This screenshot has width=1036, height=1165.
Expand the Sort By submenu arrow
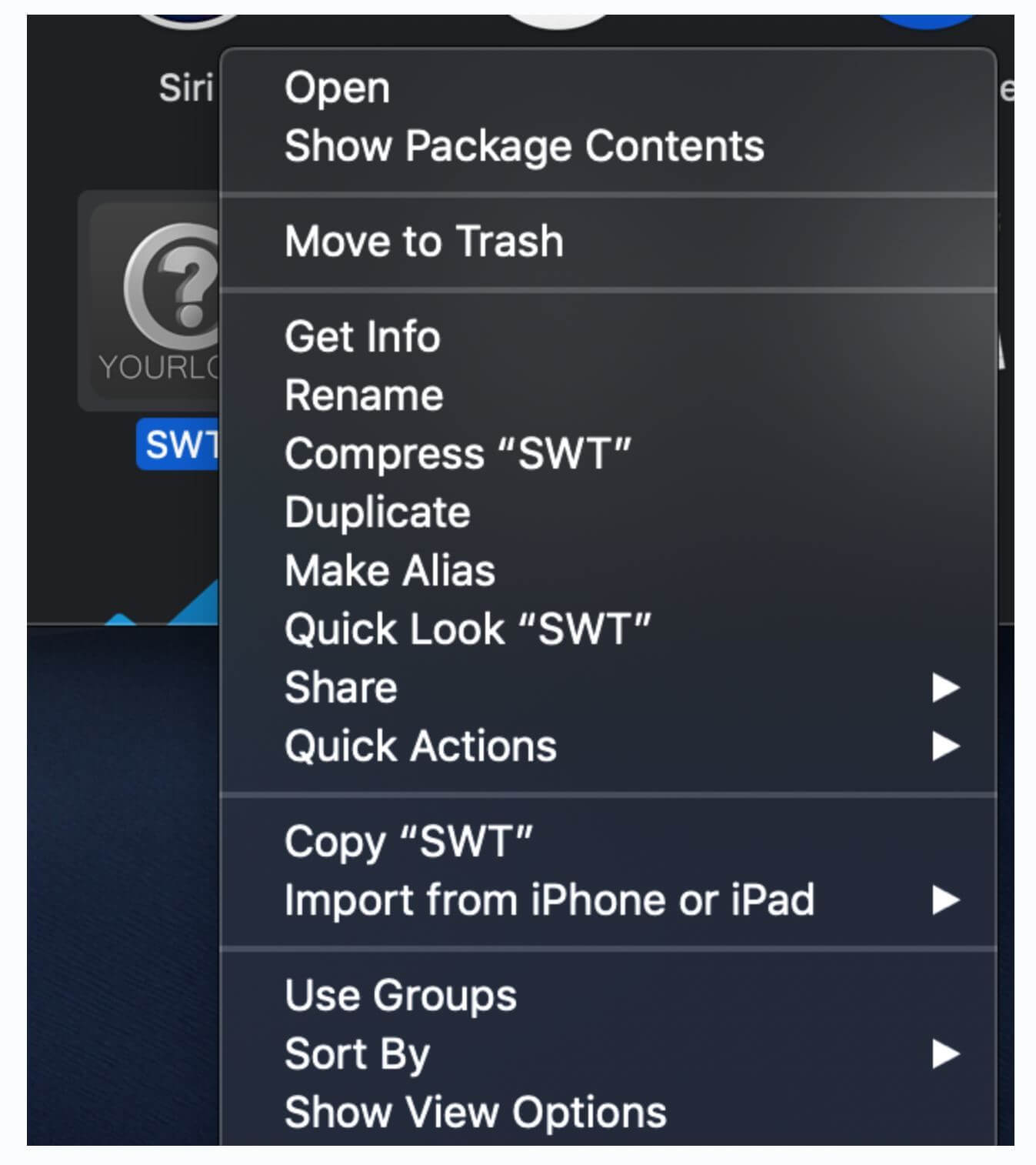(945, 1054)
